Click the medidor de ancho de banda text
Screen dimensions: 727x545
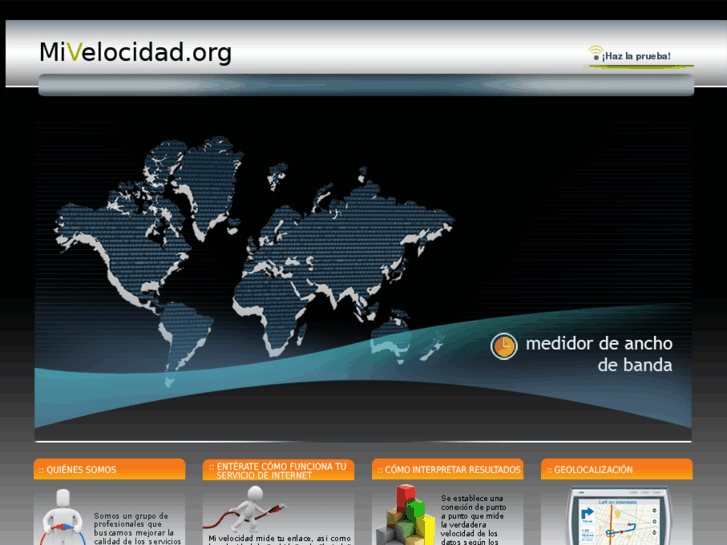(x=599, y=354)
